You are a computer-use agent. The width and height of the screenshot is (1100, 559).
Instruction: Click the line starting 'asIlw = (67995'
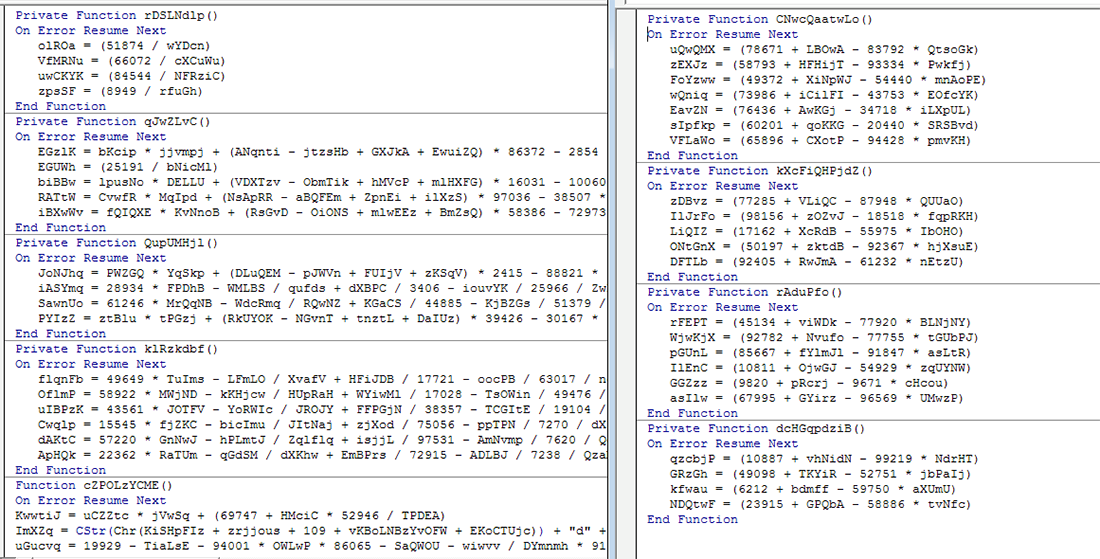click(816, 398)
